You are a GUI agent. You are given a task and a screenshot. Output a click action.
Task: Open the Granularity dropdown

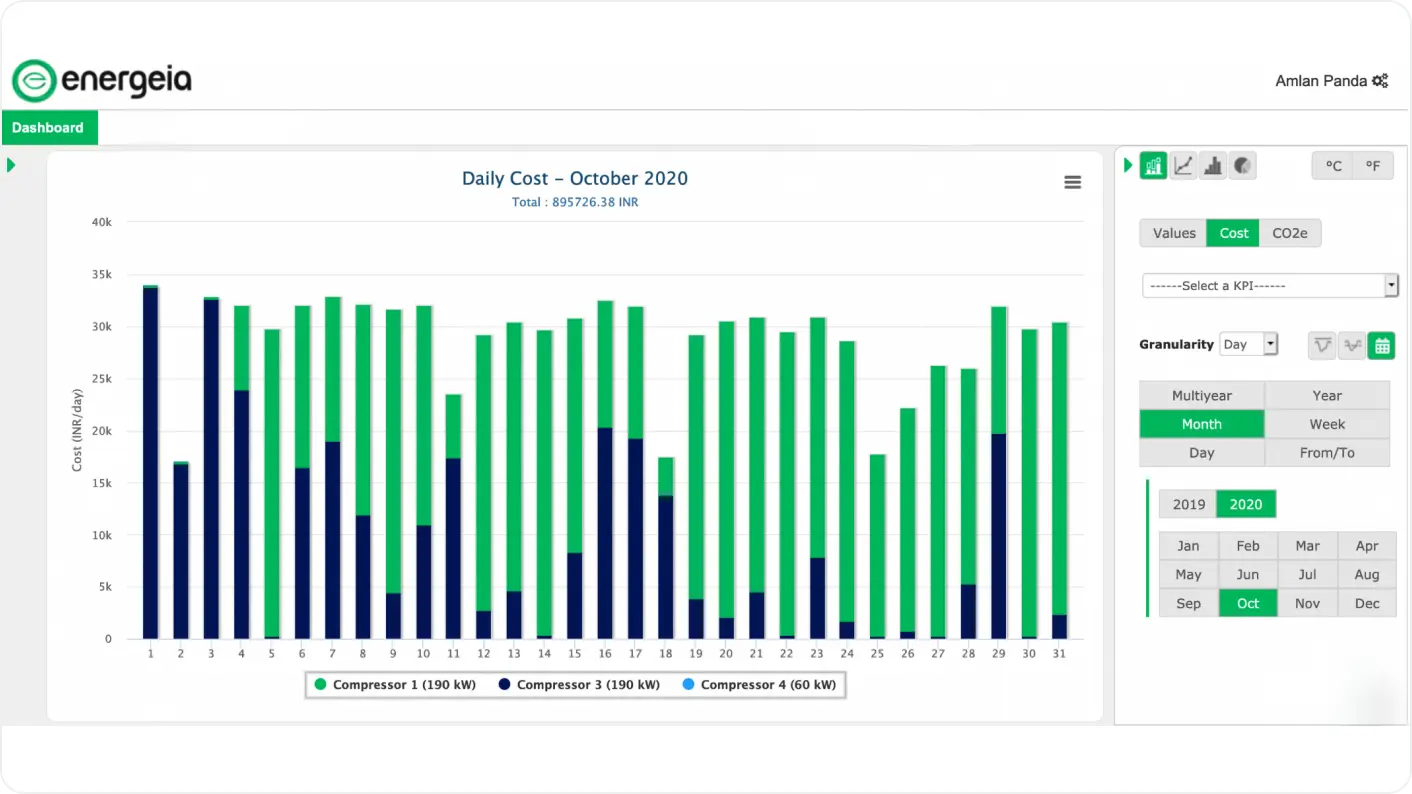(x=1248, y=344)
